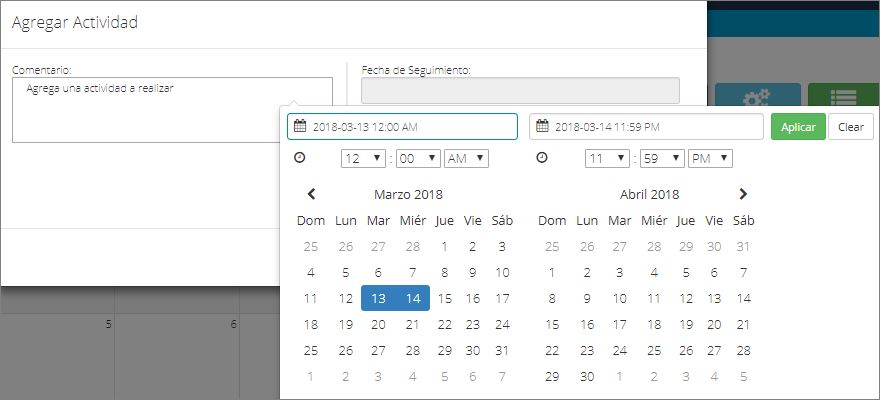The height and width of the screenshot is (400, 880).
Task: Click the gears icon button behind dialog
Action: [758, 95]
